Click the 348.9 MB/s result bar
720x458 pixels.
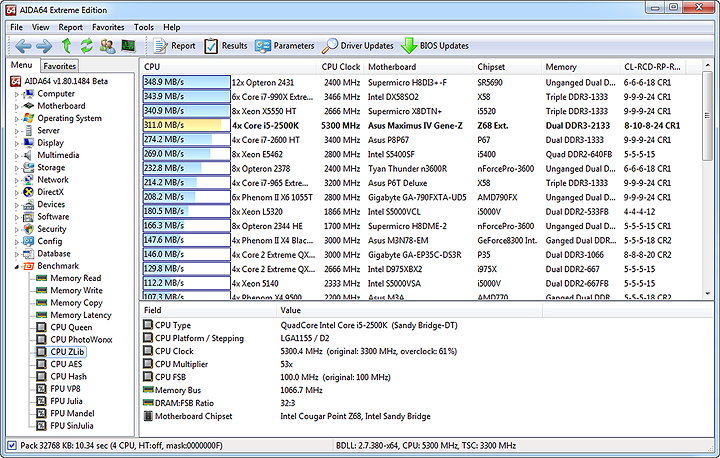coord(186,82)
